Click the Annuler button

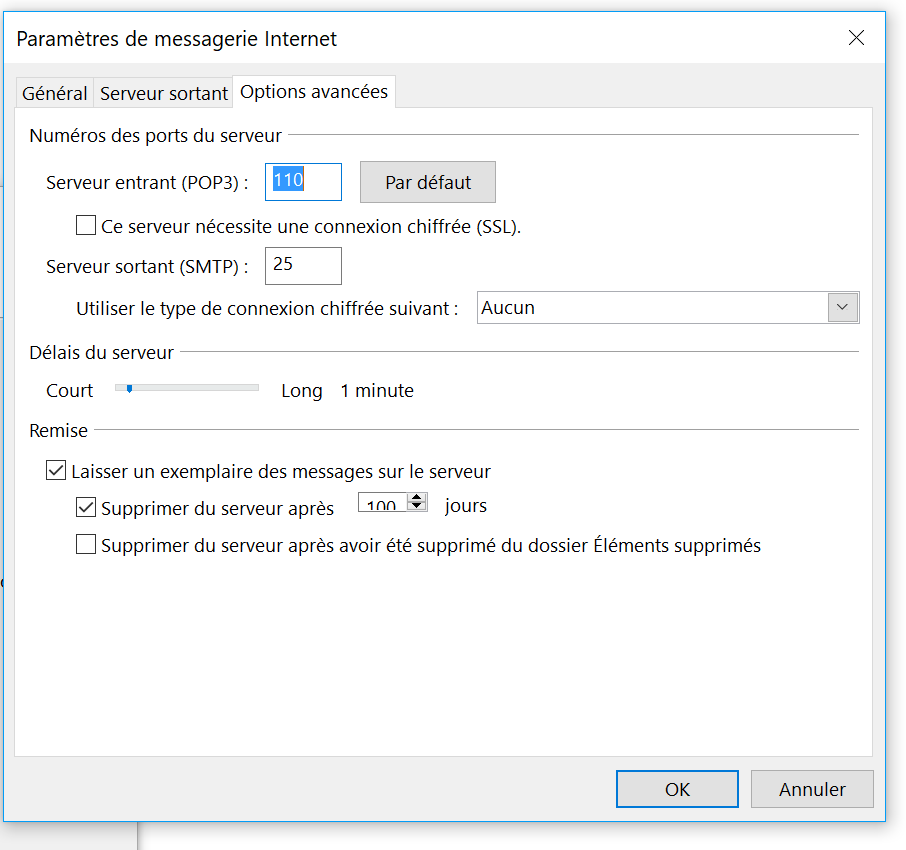(812, 789)
